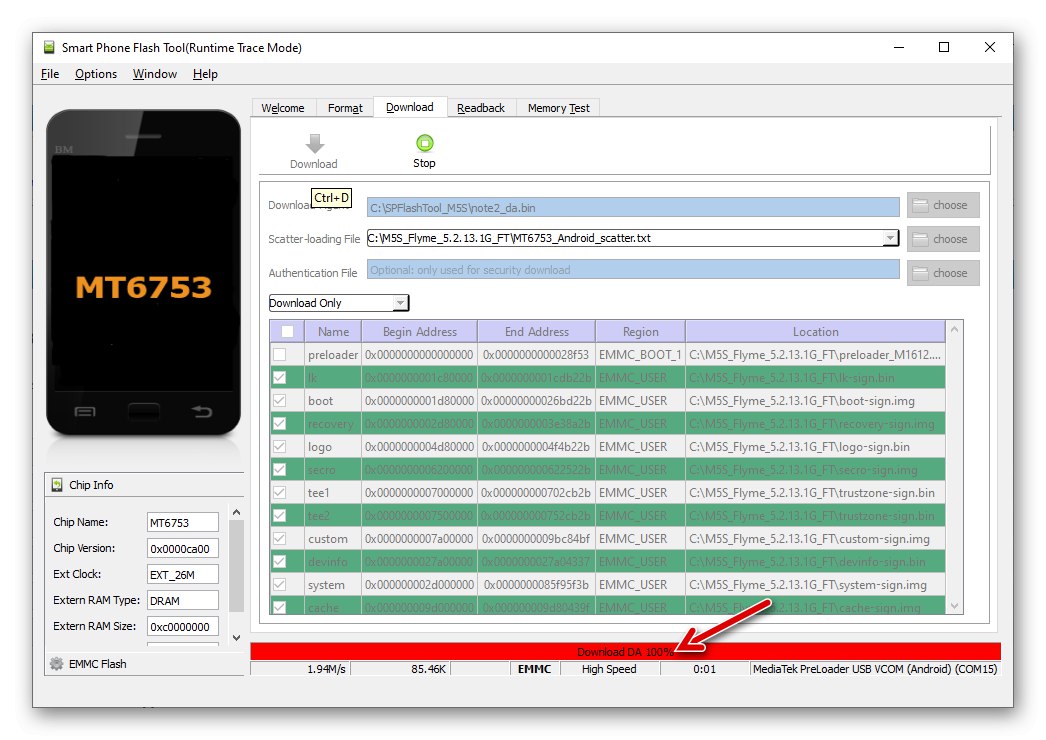1046x740 pixels.
Task: Expand the Scatter-loading File dropdown arrow
Action: click(891, 239)
